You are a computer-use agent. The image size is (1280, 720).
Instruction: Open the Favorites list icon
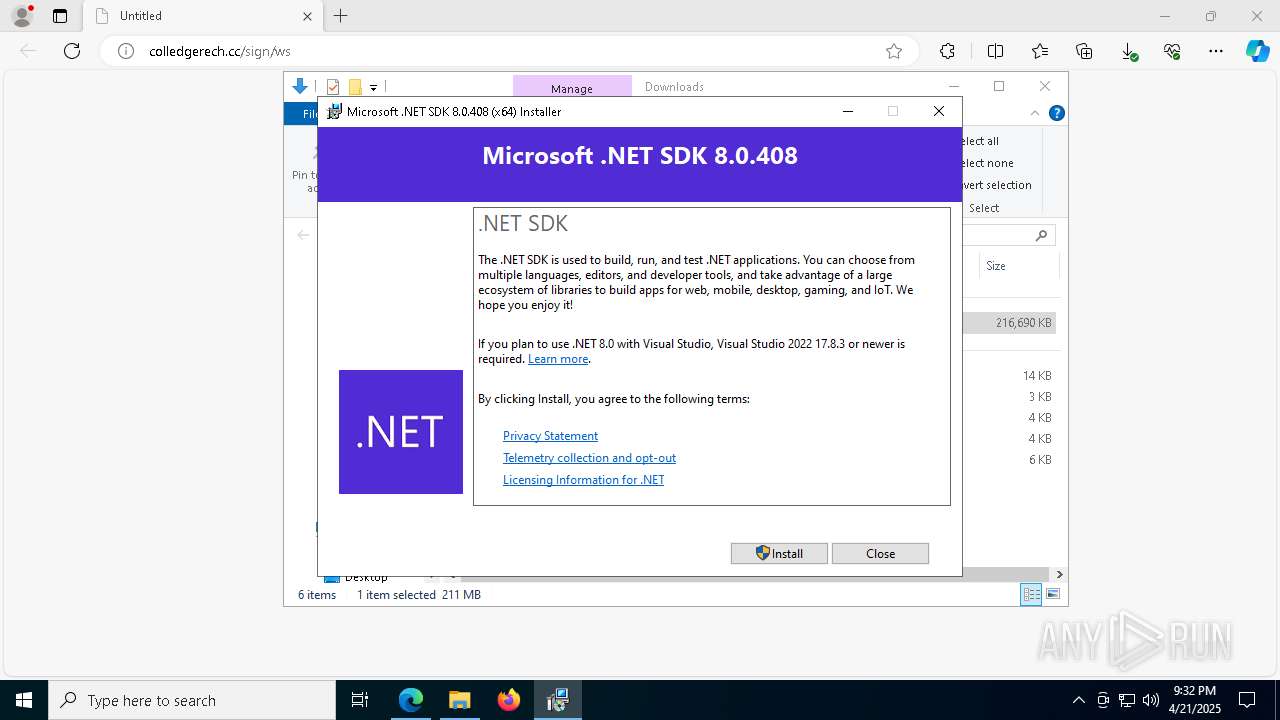tap(1040, 51)
